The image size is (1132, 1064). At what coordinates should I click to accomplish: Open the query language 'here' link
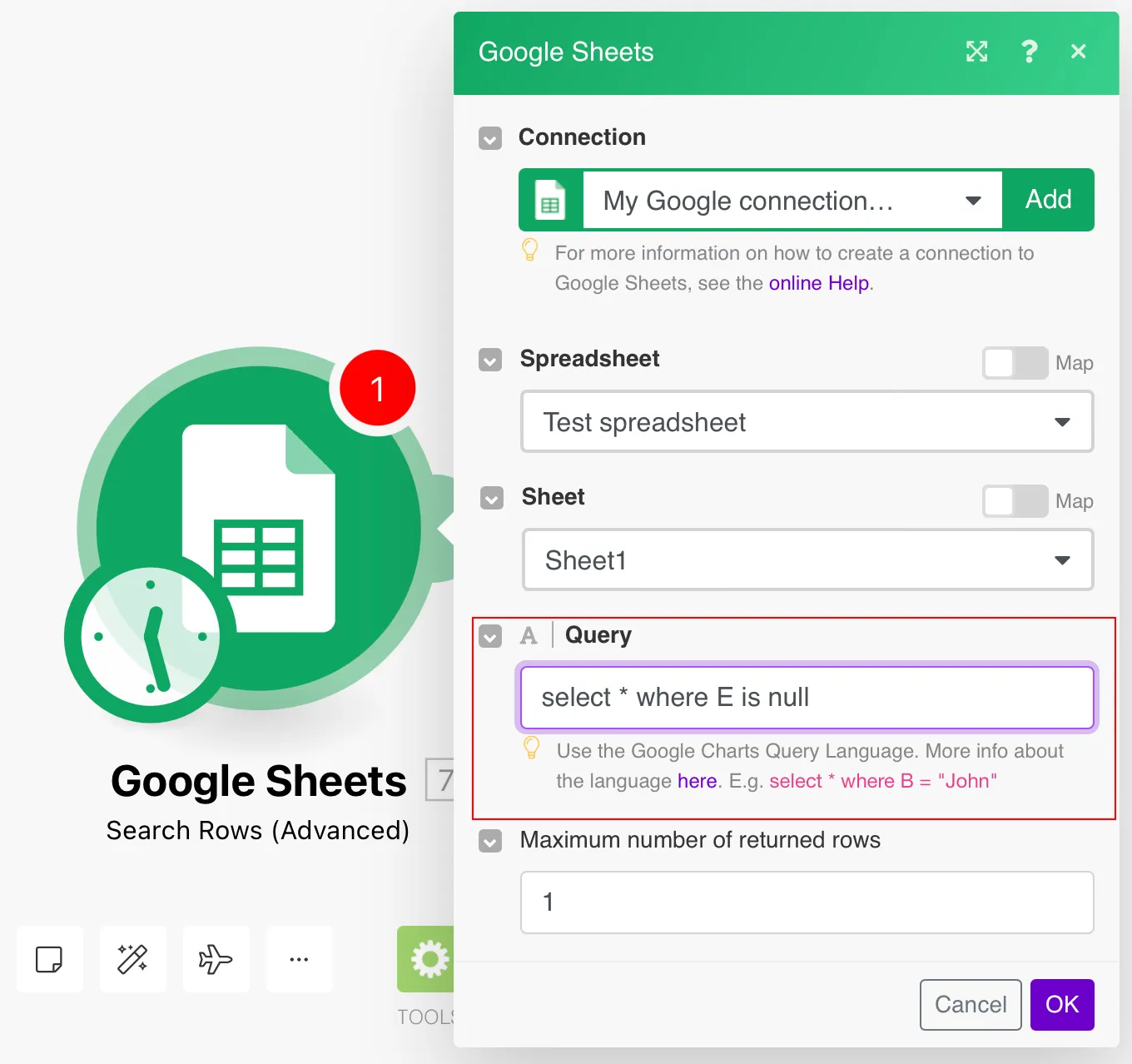pos(697,781)
